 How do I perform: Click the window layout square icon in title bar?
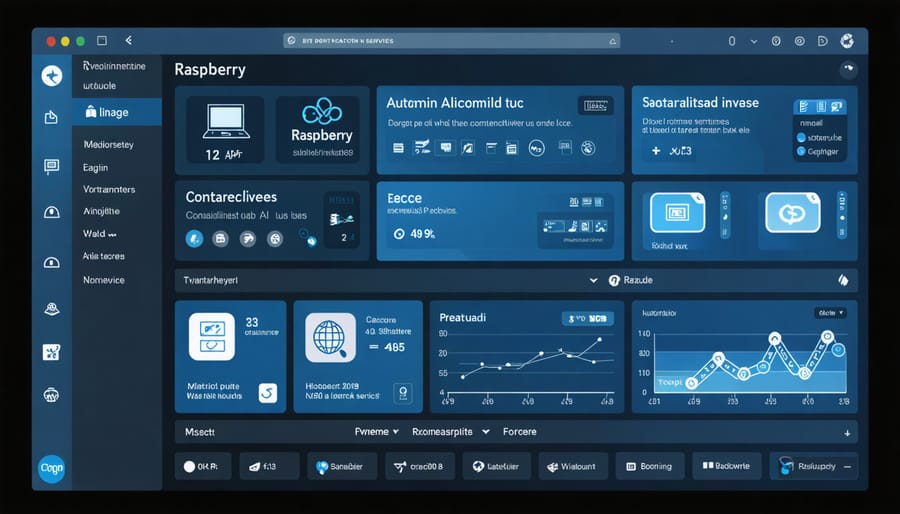(x=102, y=41)
